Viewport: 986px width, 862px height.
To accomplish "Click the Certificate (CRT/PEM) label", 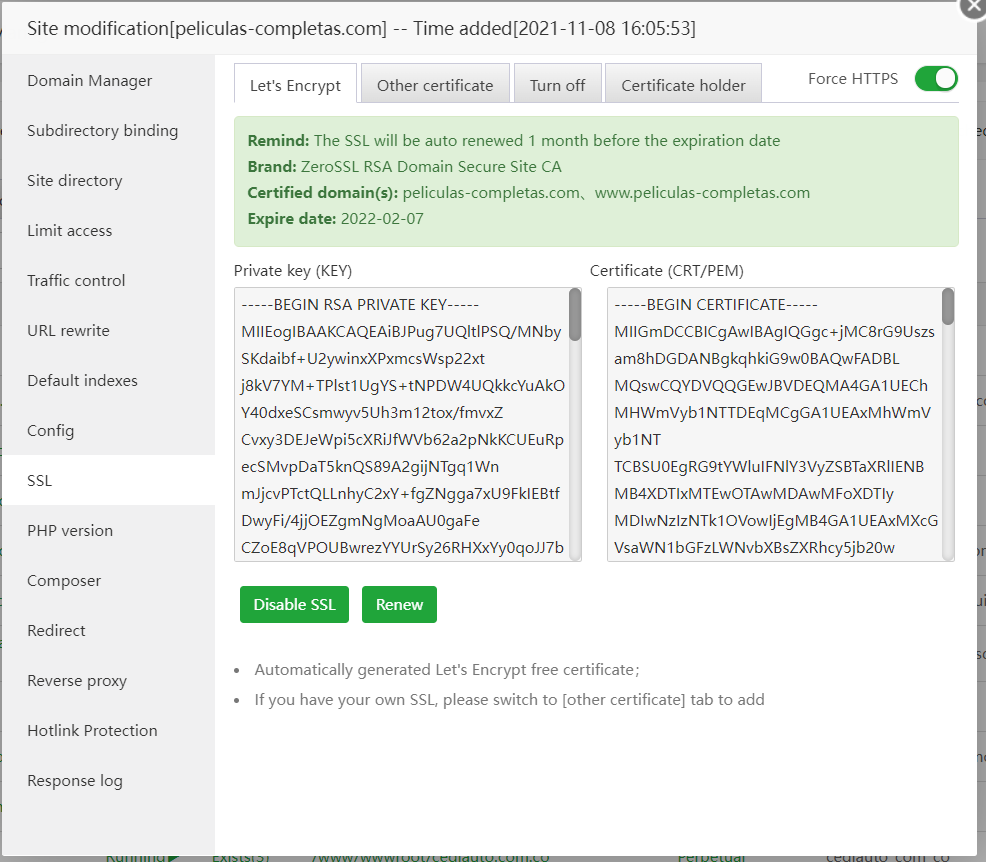I will click(x=667, y=271).
